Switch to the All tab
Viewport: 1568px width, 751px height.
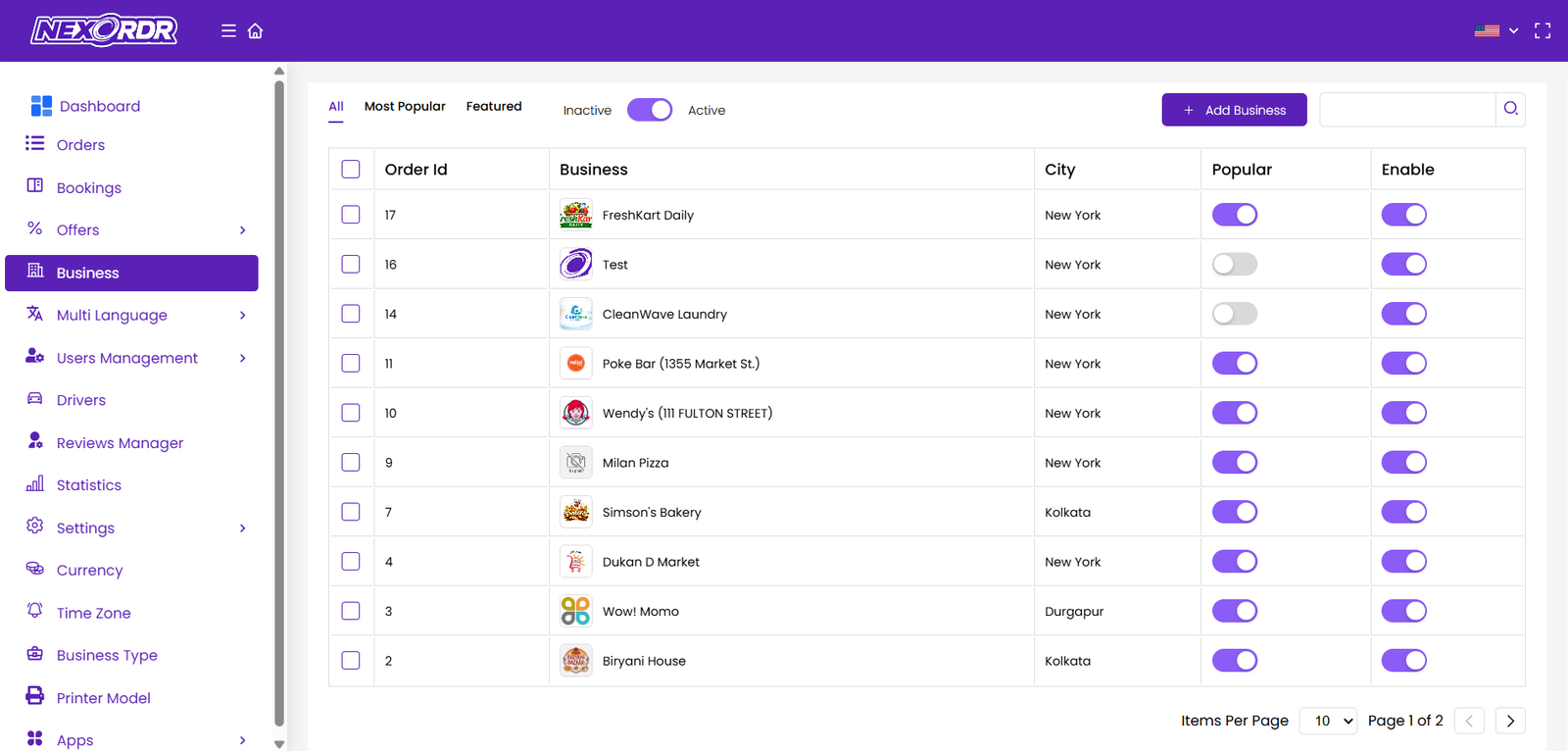tap(336, 106)
